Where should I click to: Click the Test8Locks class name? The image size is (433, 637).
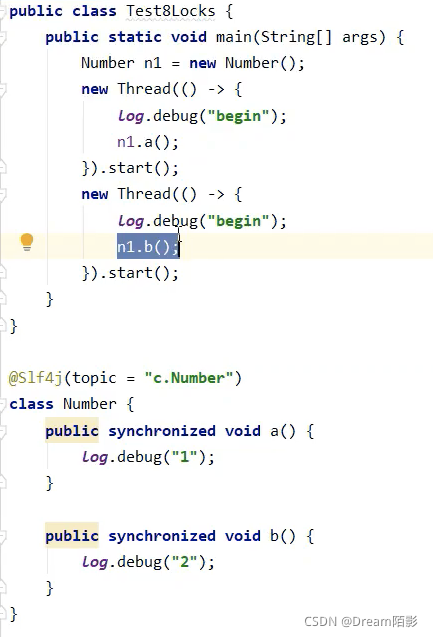pos(171,11)
